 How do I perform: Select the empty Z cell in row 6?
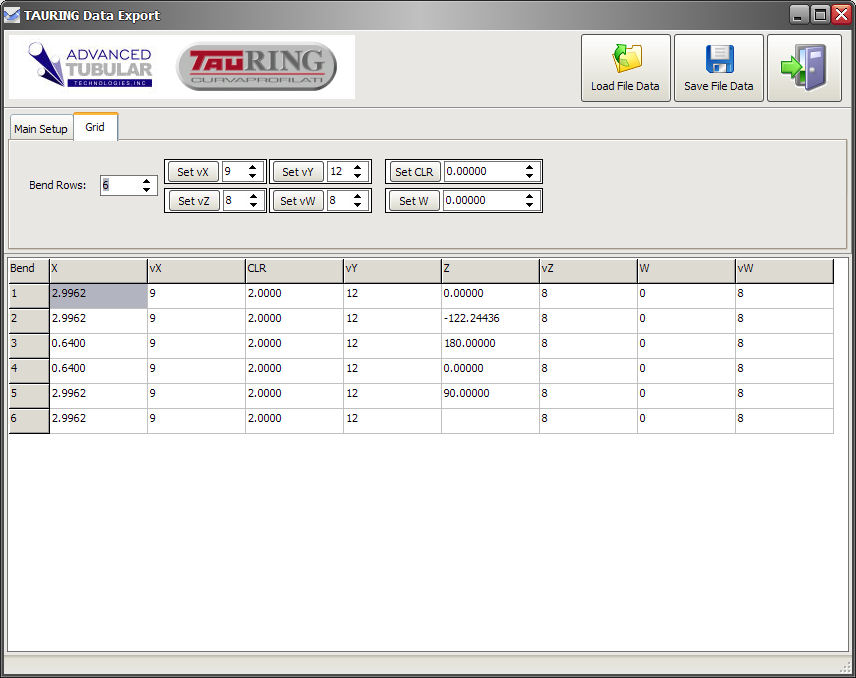point(489,419)
